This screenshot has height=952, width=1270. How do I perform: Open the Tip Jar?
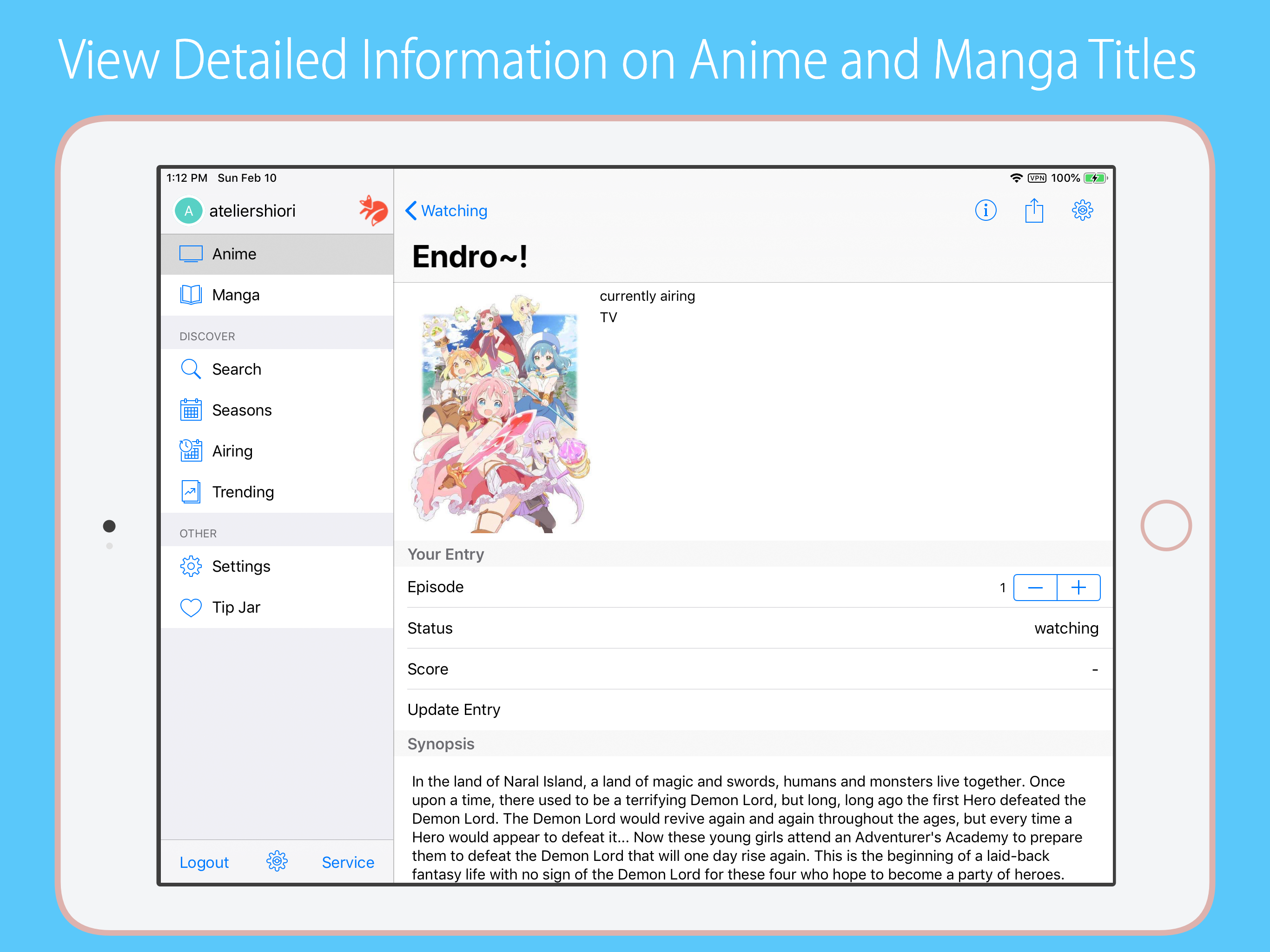coord(277,607)
